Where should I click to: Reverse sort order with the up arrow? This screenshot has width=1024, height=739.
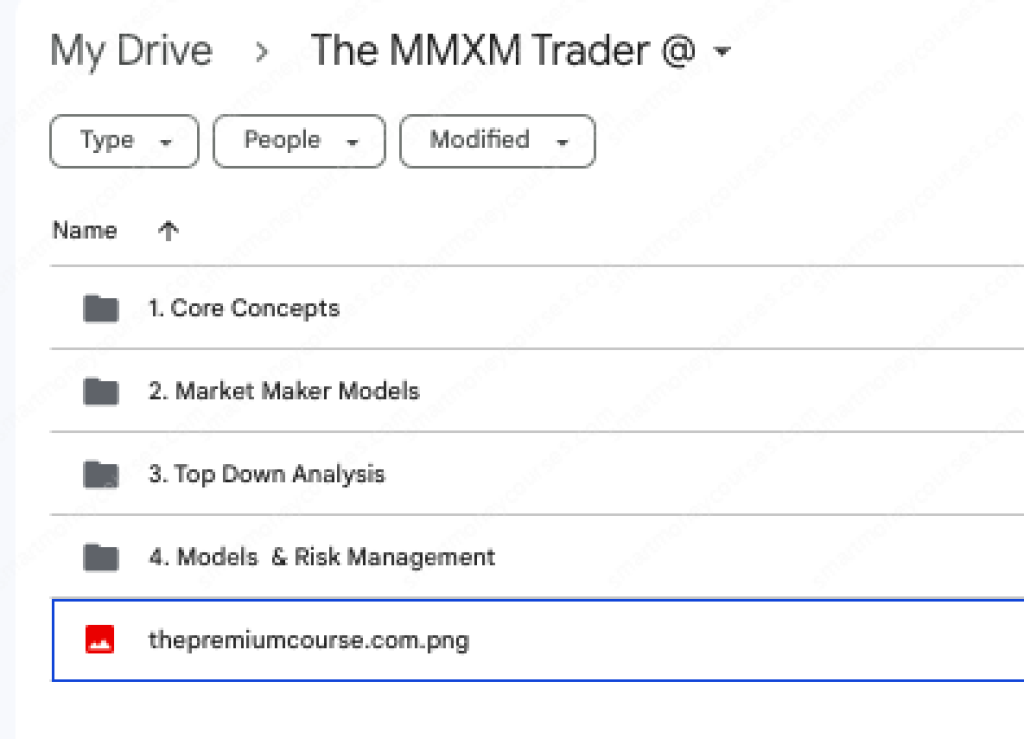tap(168, 231)
